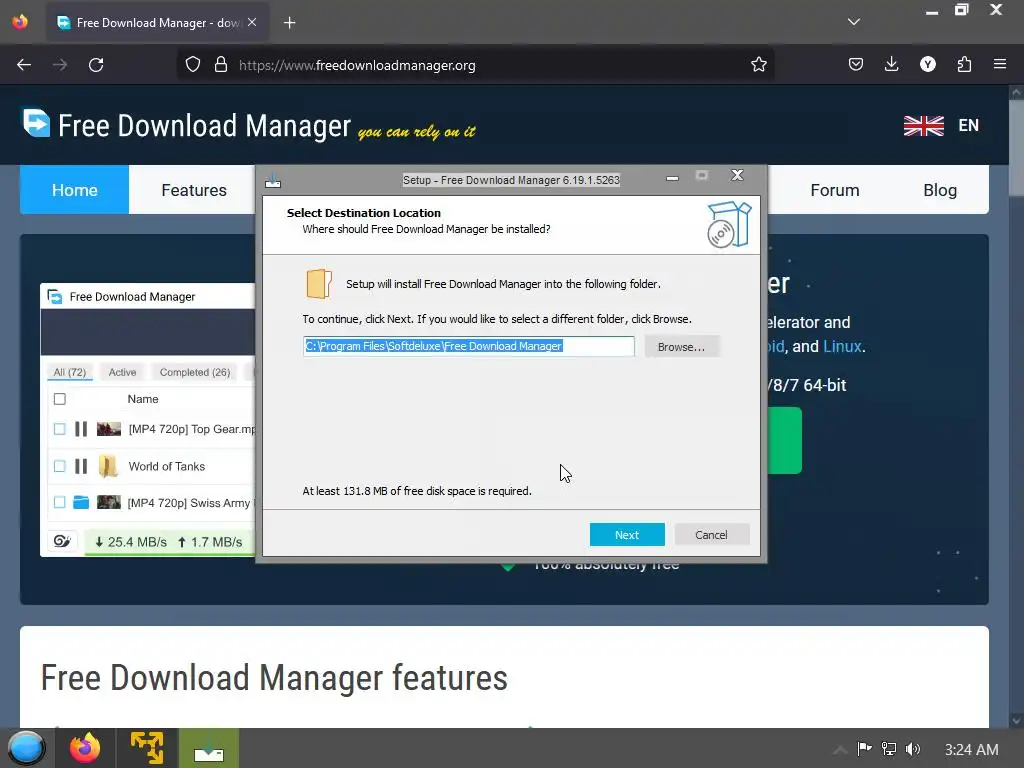Open the Action Center flag tray icon
The image size is (1024, 768).
pyautogui.click(x=864, y=749)
